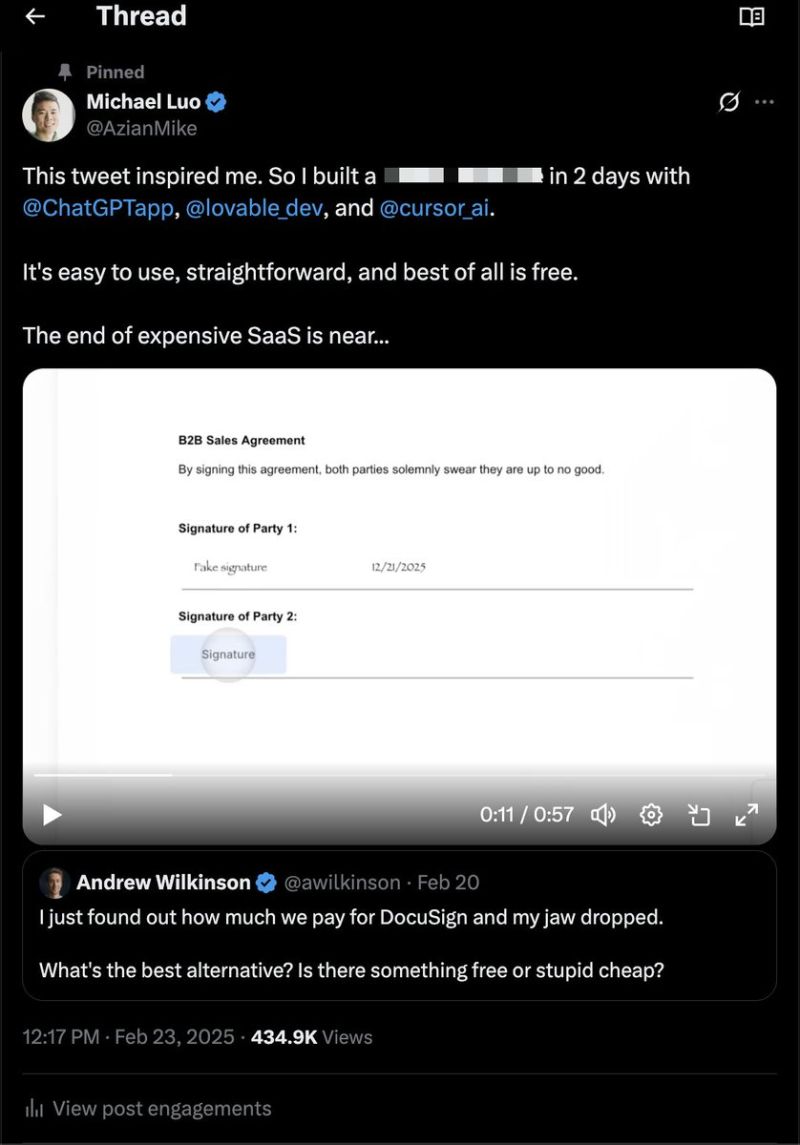This screenshot has height=1145, width=800.
Task: Click the Michael Luo display name
Action: pyautogui.click(x=143, y=101)
